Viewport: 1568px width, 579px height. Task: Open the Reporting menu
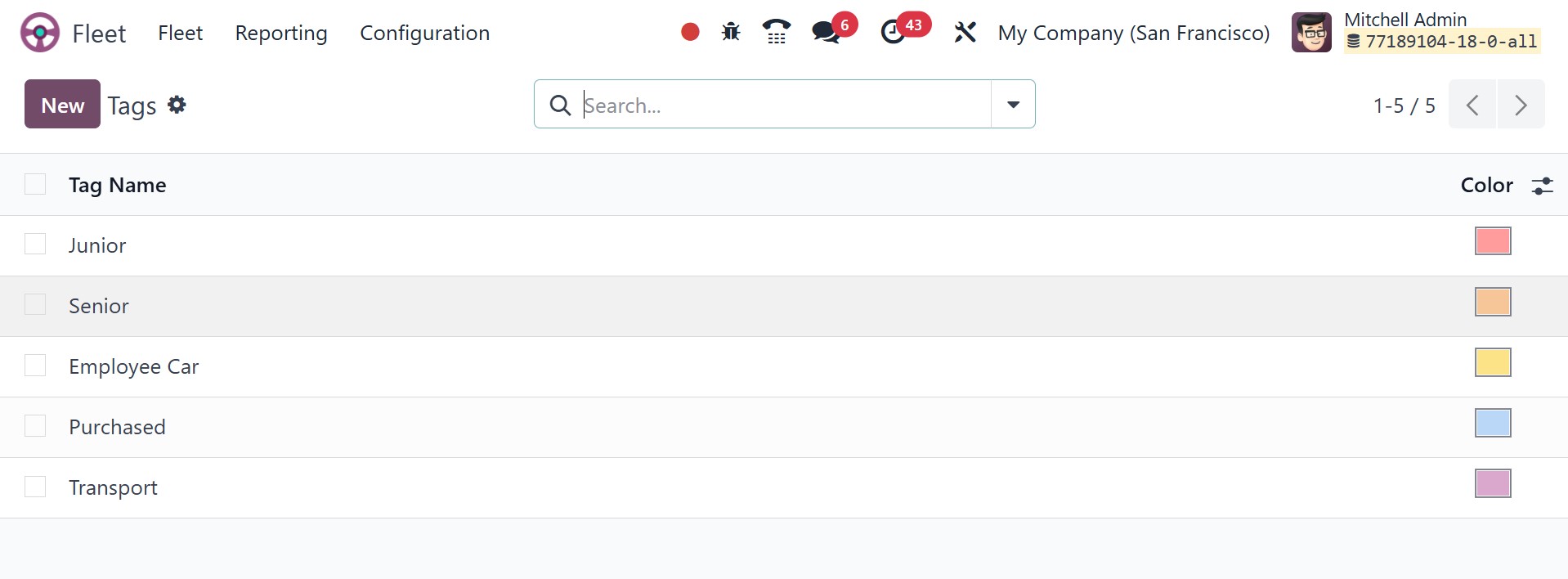(x=281, y=34)
